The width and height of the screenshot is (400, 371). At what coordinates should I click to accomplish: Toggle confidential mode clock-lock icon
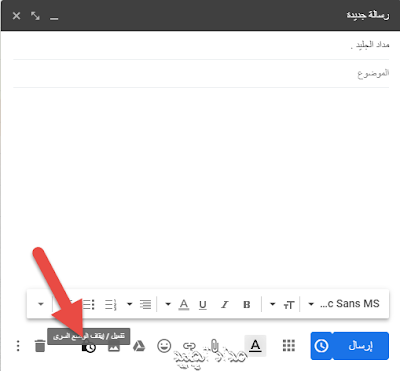89,347
